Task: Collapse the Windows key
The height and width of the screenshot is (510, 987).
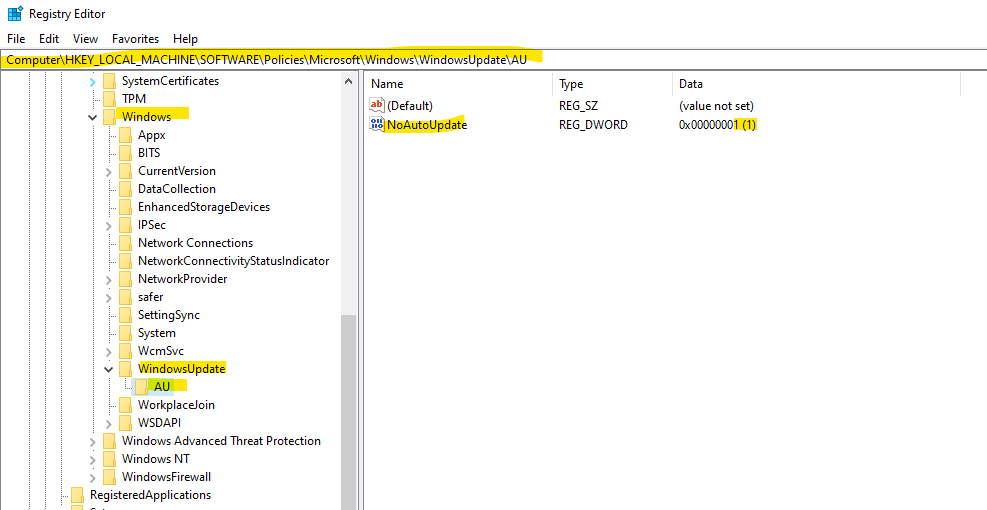Action: (93, 117)
